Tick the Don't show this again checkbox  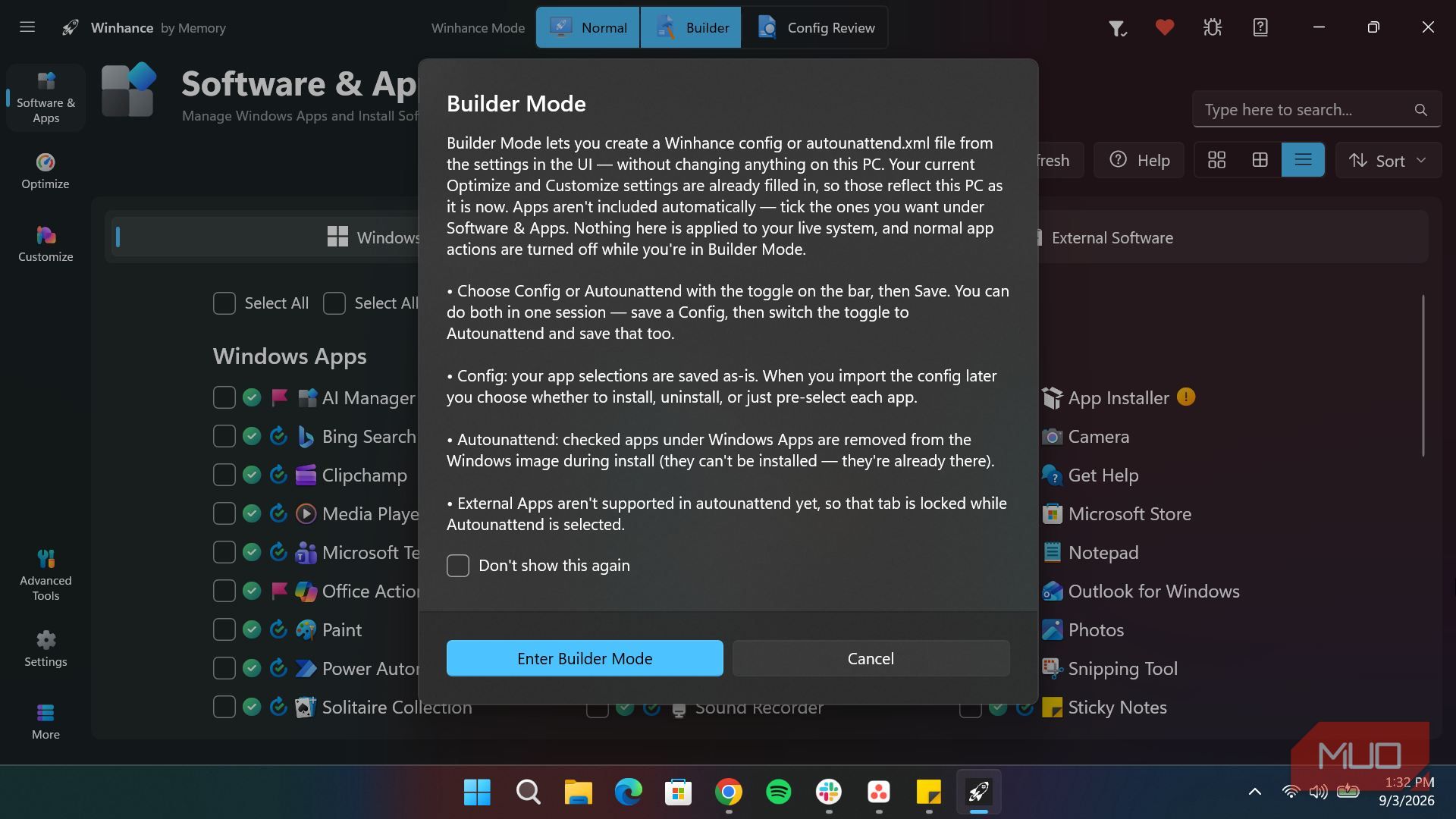point(458,566)
